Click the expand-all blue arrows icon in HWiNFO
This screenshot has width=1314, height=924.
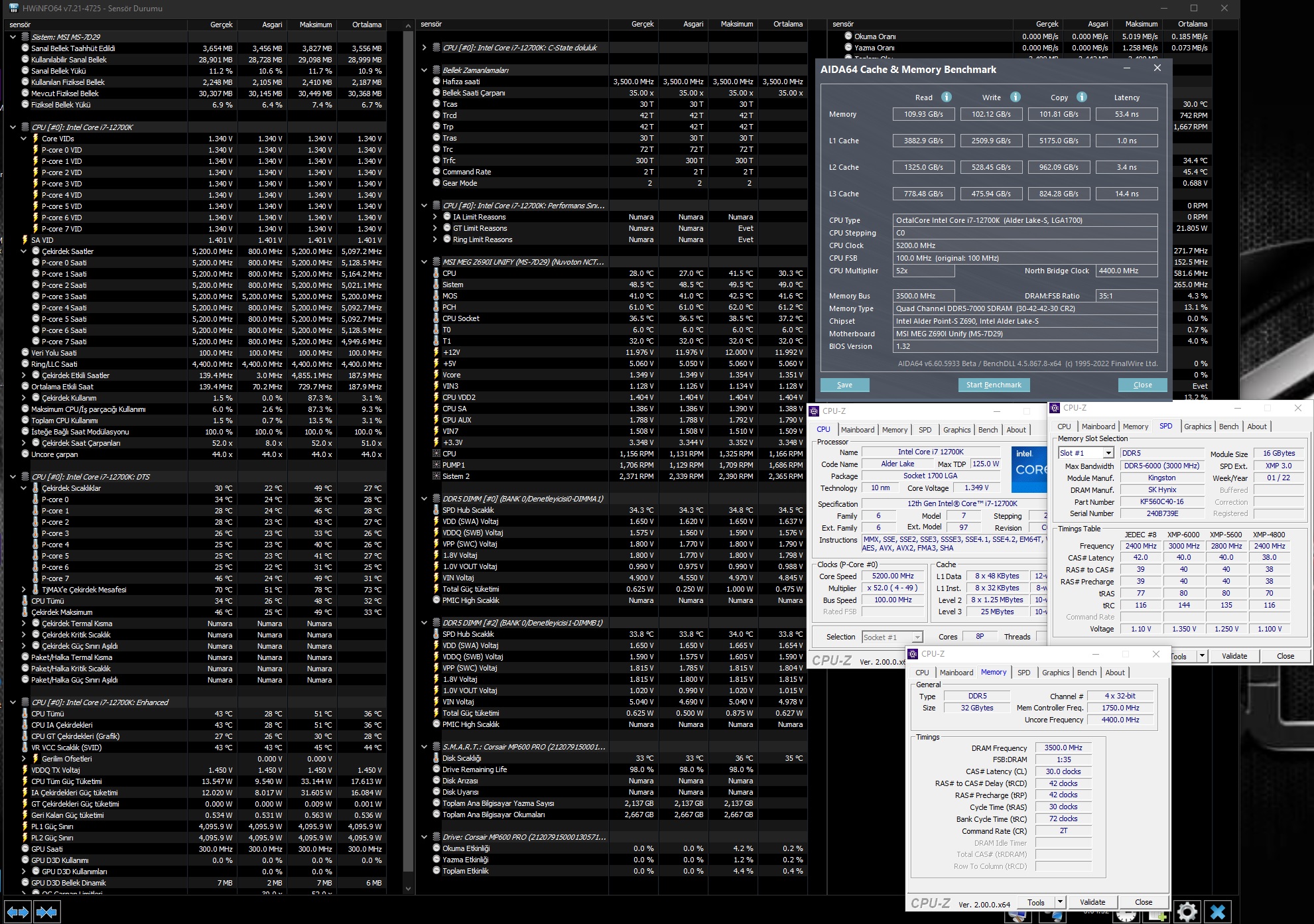tap(18, 912)
